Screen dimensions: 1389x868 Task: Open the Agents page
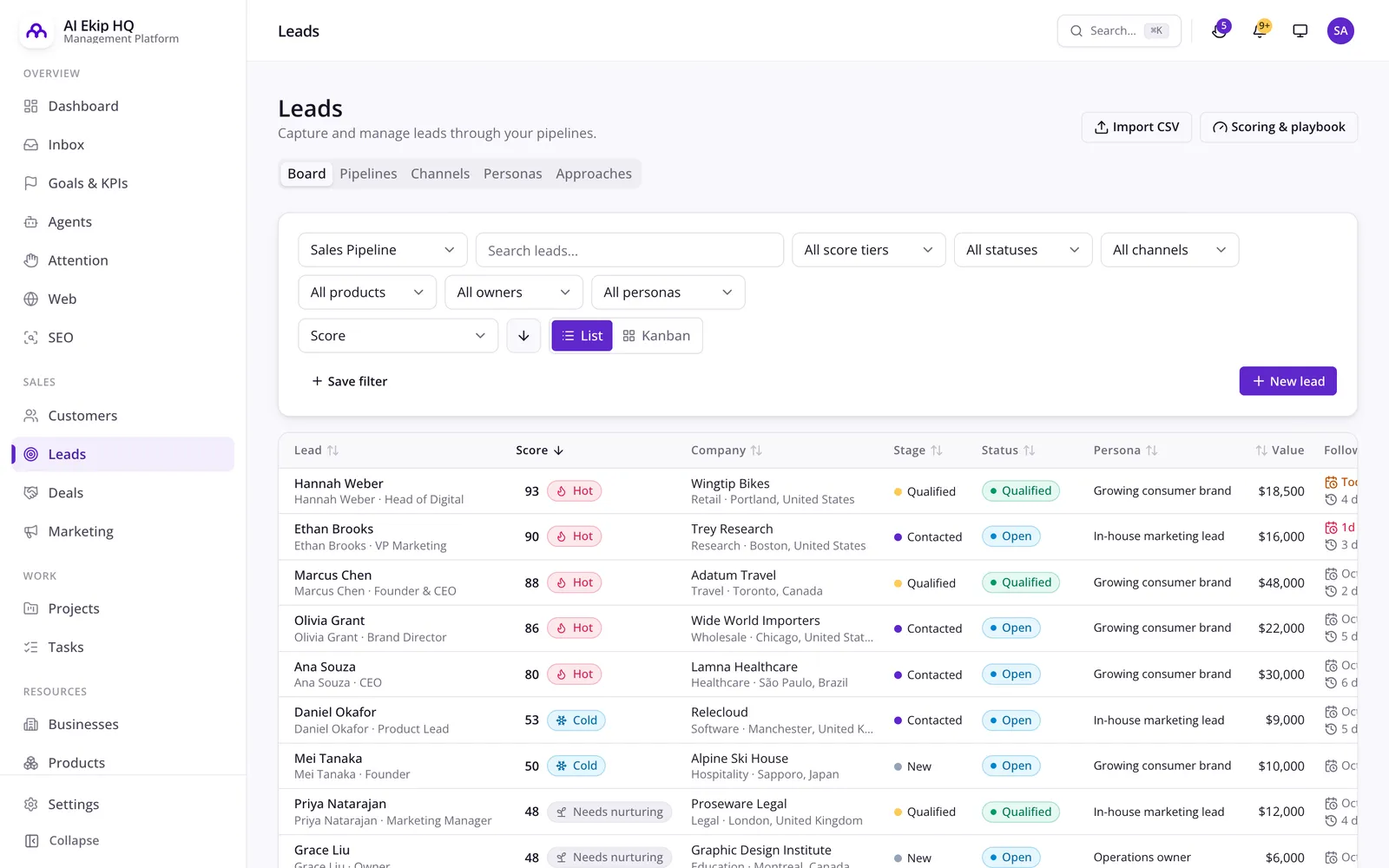(123, 222)
